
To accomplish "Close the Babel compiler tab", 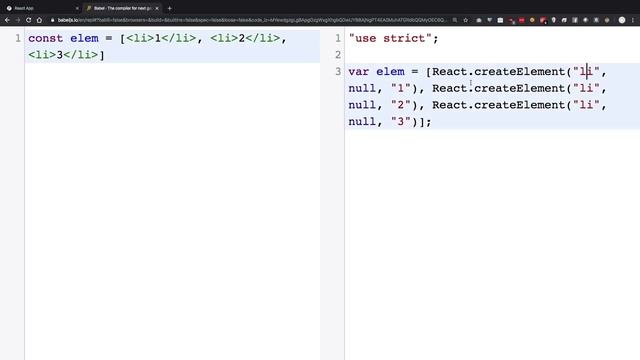I will pyautogui.click(x=157, y=8).
